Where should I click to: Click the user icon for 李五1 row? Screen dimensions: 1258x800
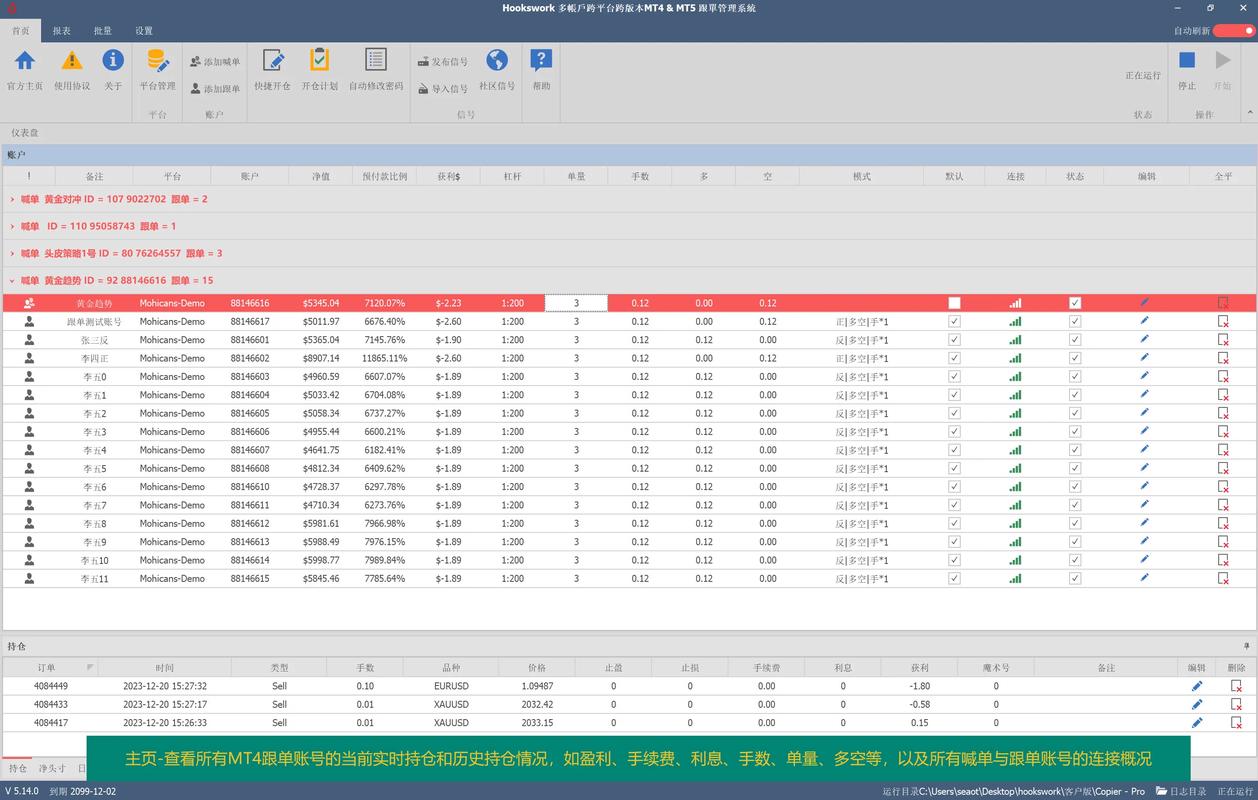tap(29, 394)
